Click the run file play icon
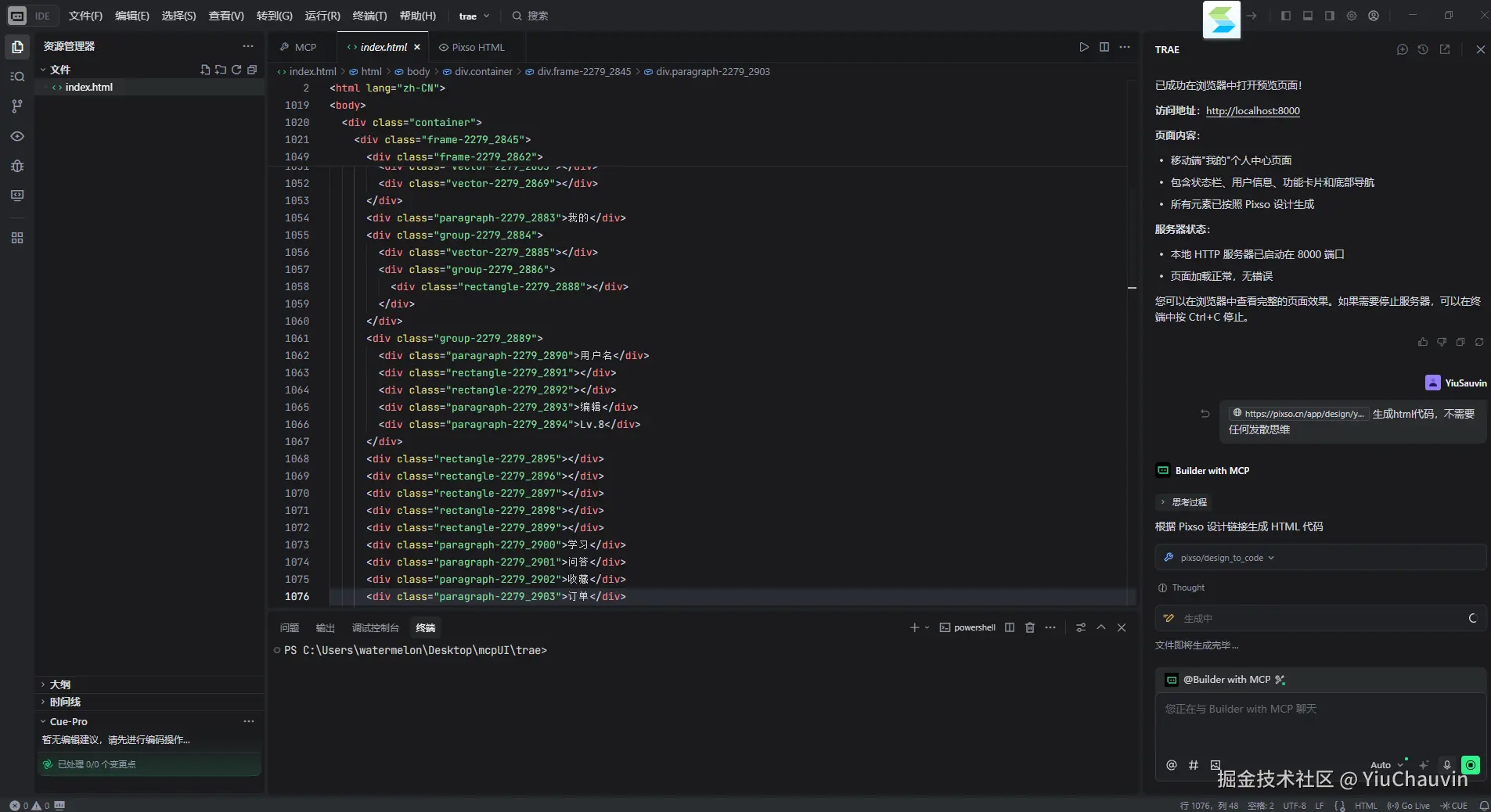The image size is (1491, 812). click(x=1084, y=47)
